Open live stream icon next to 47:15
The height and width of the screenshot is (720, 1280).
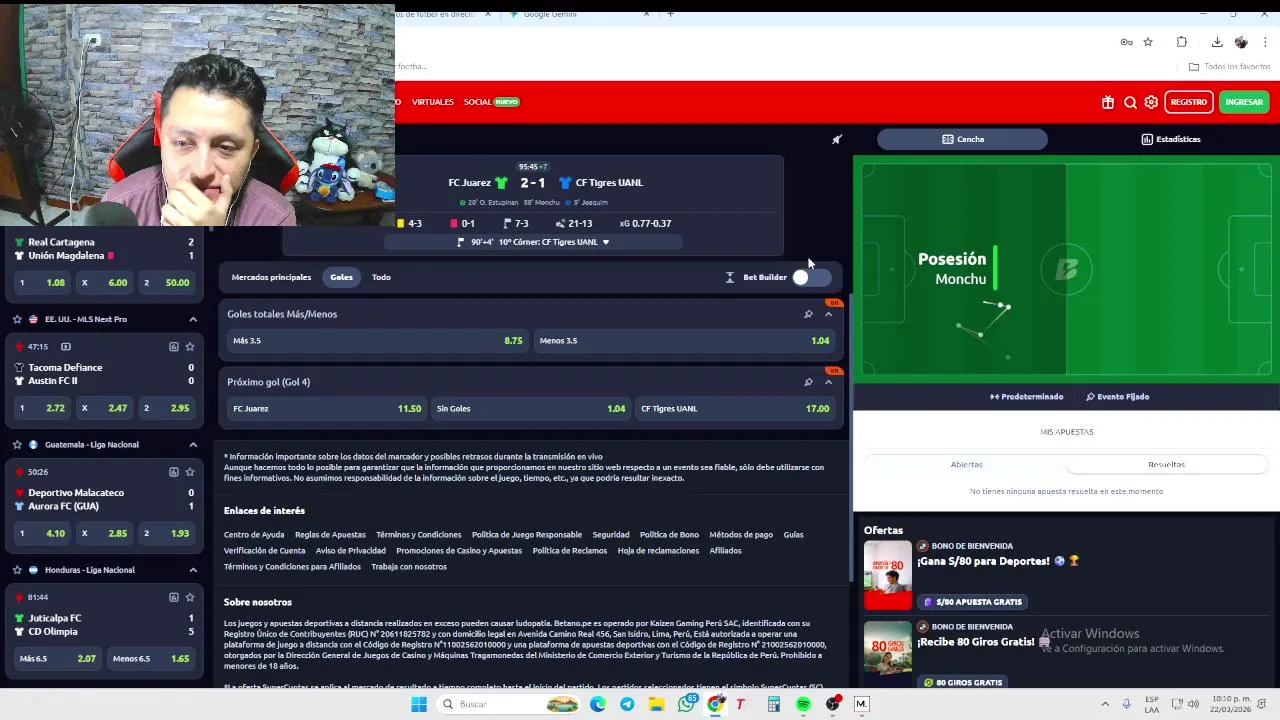pos(66,346)
